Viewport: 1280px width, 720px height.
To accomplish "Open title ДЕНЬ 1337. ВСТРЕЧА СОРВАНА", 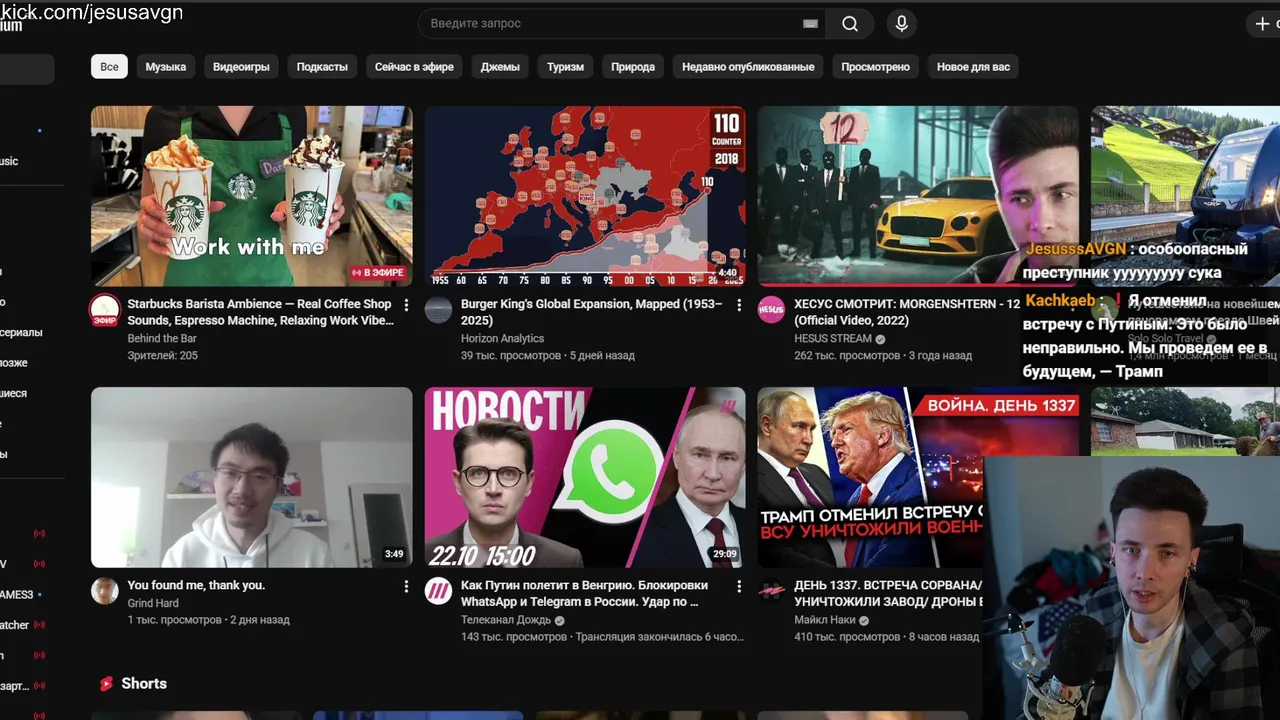I will pos(888,593).
